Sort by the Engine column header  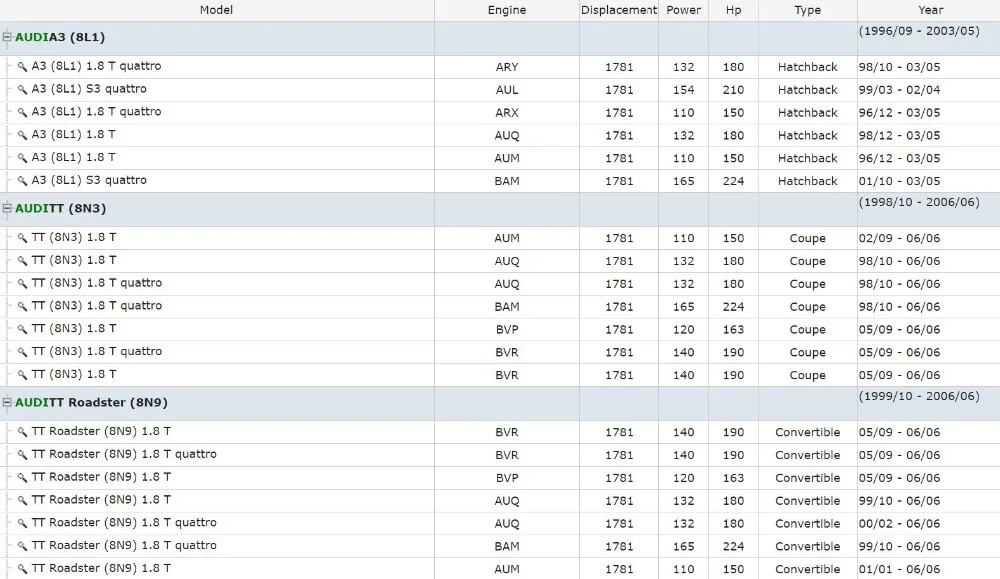(x=507, y=10)
